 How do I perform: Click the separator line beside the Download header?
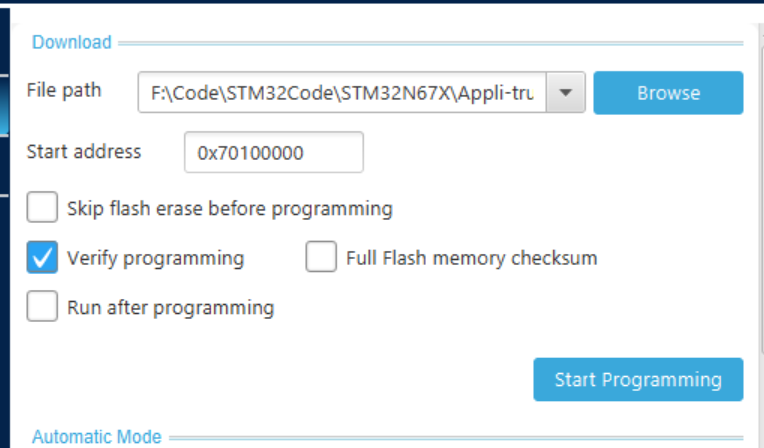(430, 43)
